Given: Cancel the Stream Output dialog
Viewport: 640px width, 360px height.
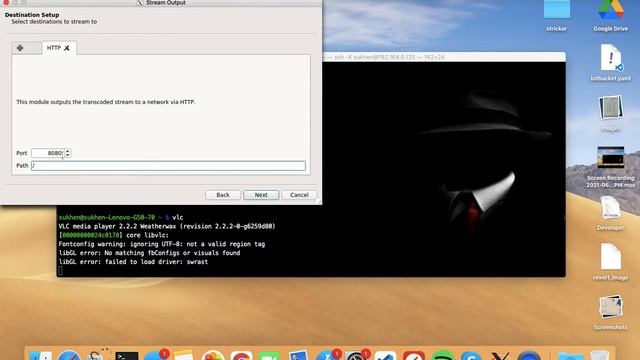Looking at the screenshot, I should 299,195.
